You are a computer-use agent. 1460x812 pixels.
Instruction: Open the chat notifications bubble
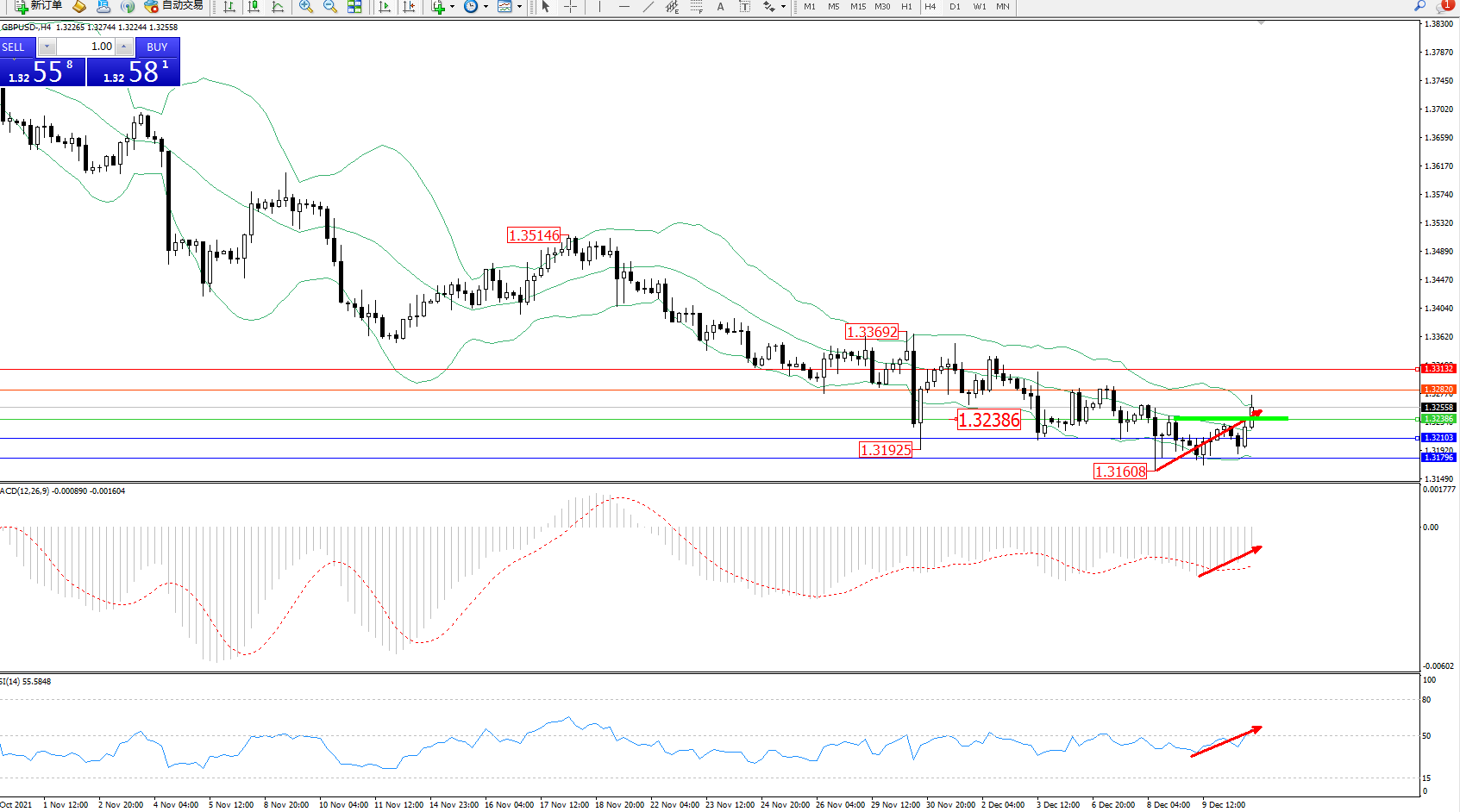[1446, 5]
